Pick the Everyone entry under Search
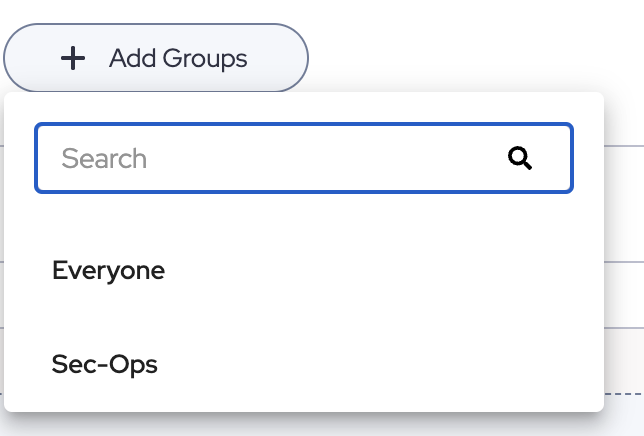644x436 pixels. click(108, 270)
